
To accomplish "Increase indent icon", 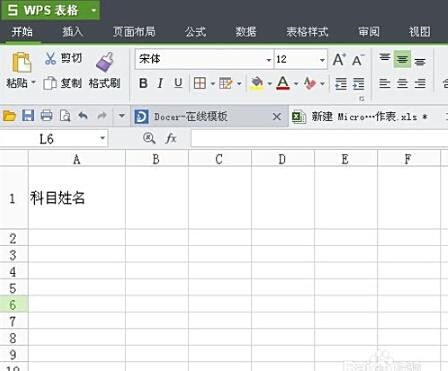I will [x=359, y=83].
